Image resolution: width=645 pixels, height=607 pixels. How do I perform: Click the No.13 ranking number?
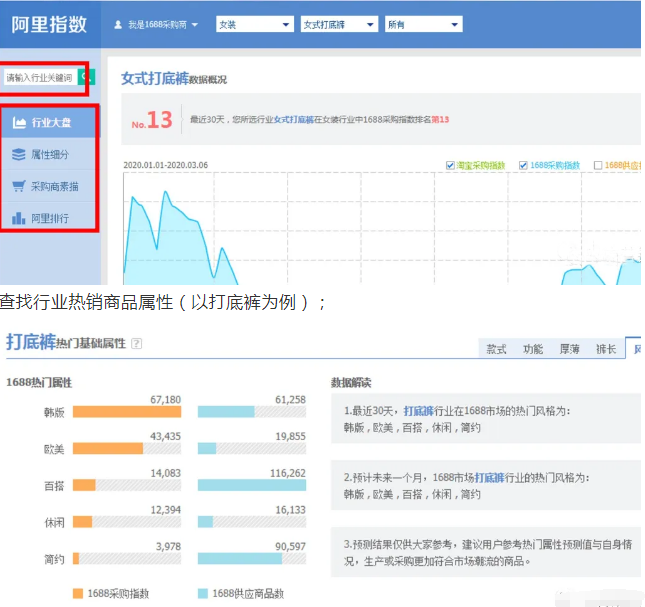(152, 120)
